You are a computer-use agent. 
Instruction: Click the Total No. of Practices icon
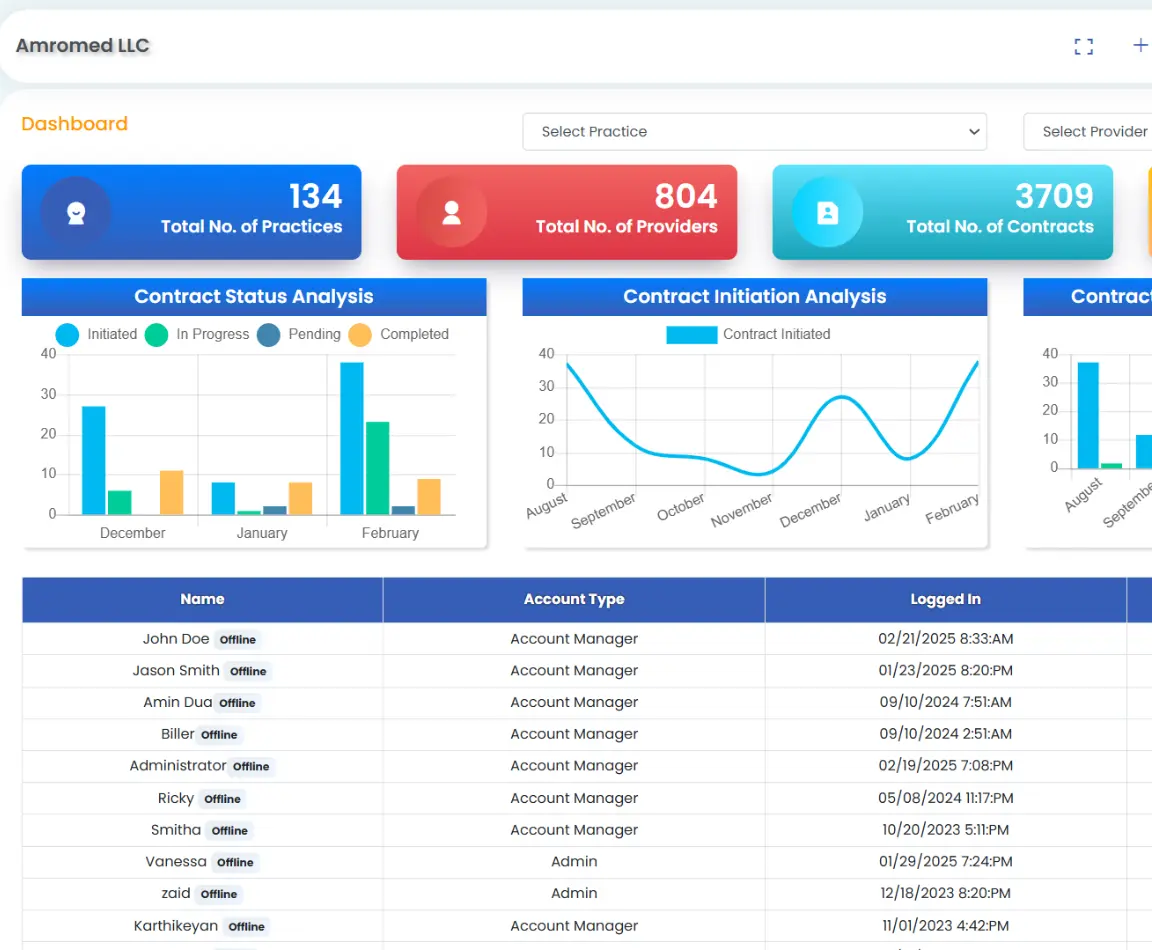[76, 212]
